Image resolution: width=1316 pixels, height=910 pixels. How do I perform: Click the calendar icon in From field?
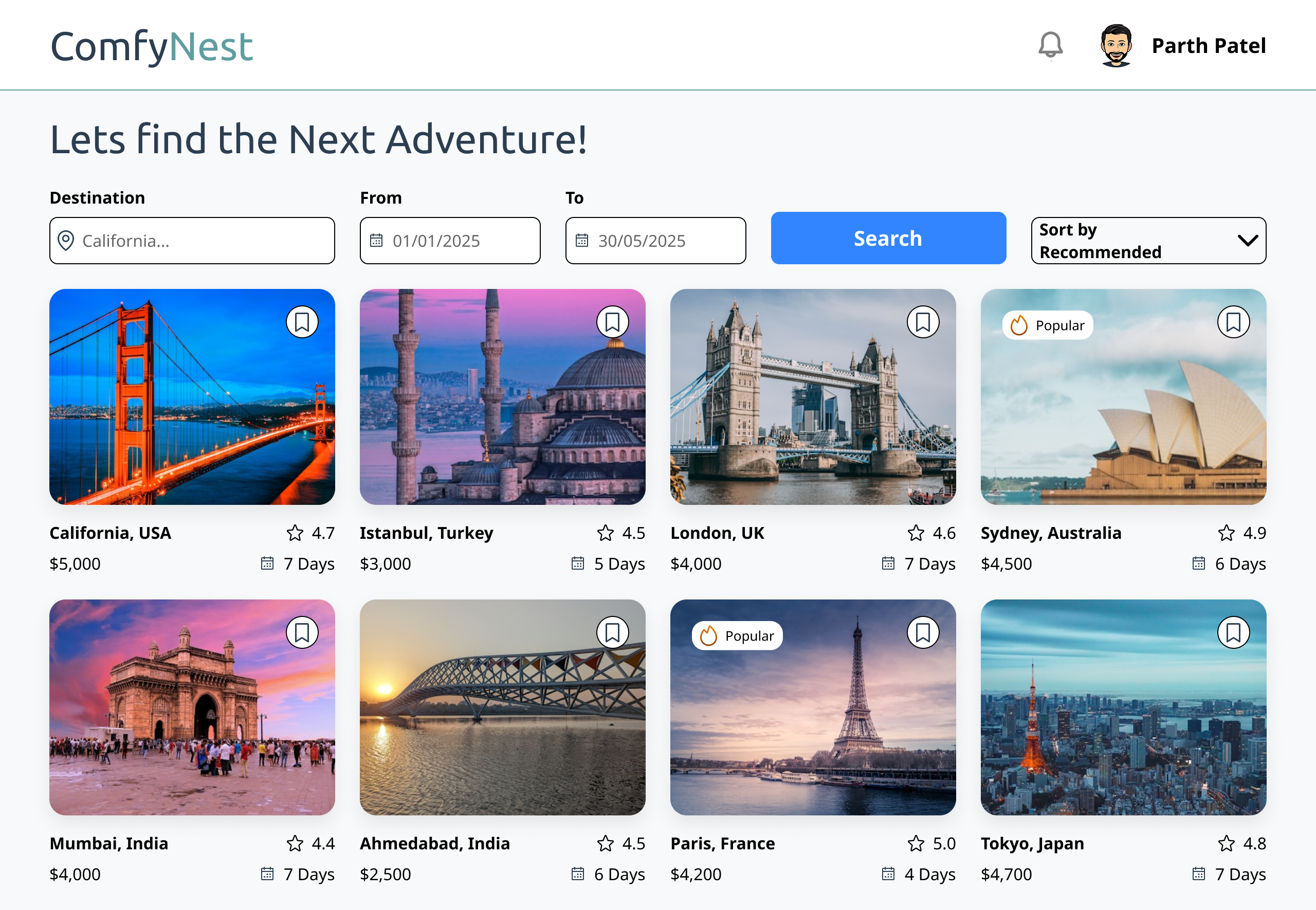(376, 241)
